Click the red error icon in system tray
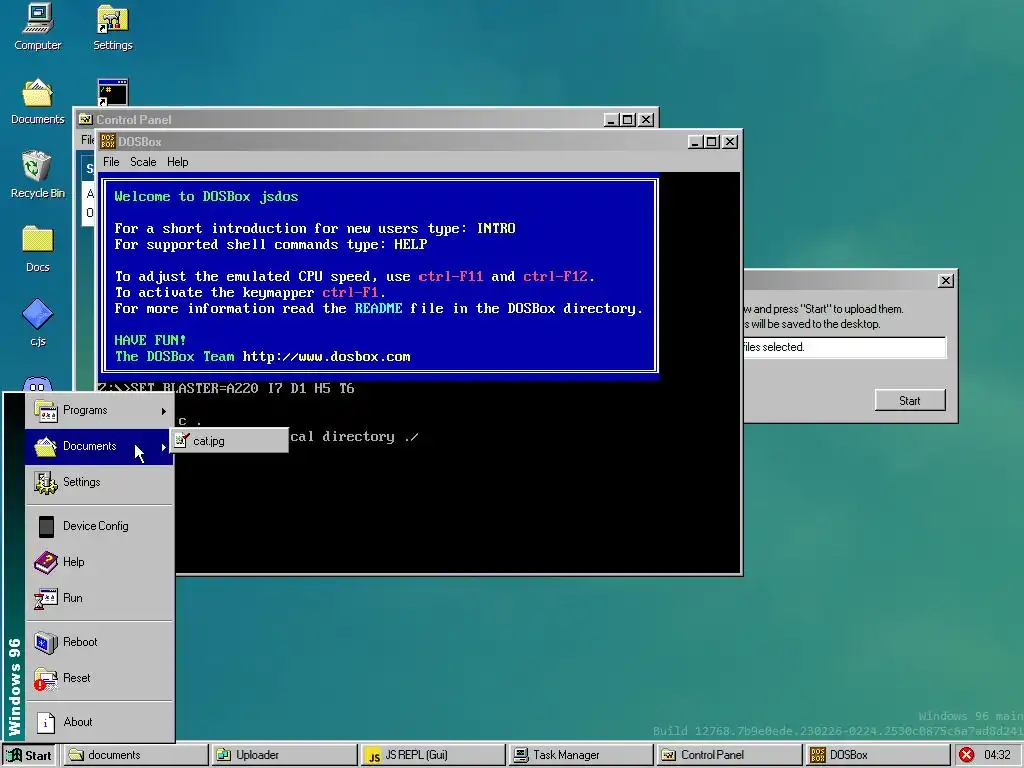The image size is (1024, 768). click(x=967, y=755)
